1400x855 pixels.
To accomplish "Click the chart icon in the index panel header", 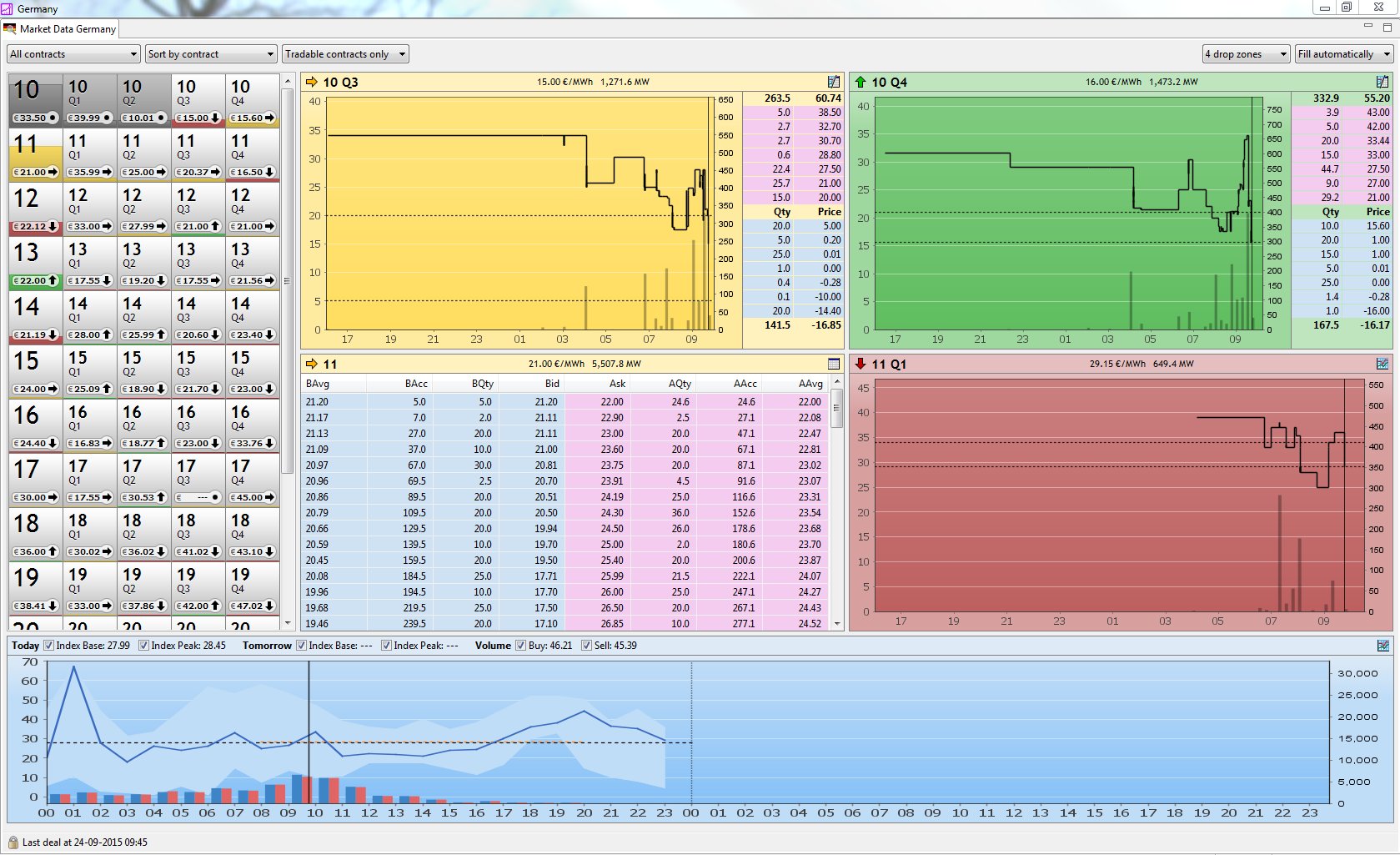I will tap(1382, 646).
